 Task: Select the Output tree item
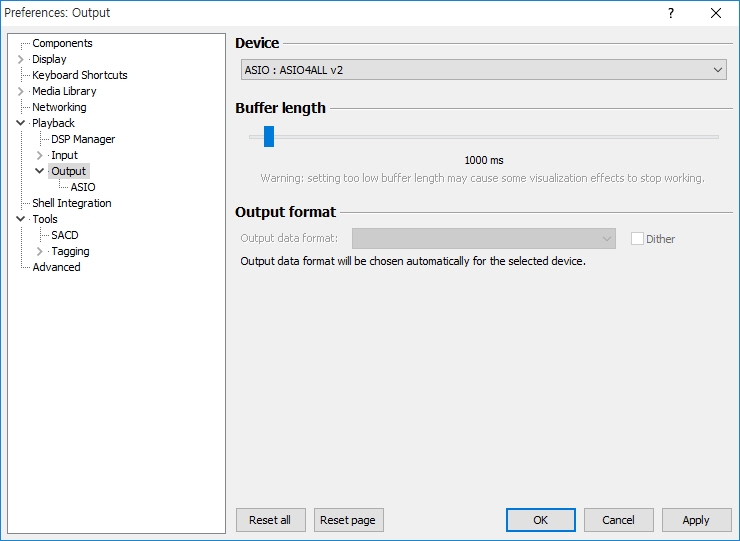pyautogui.click(x=68, y=171)
